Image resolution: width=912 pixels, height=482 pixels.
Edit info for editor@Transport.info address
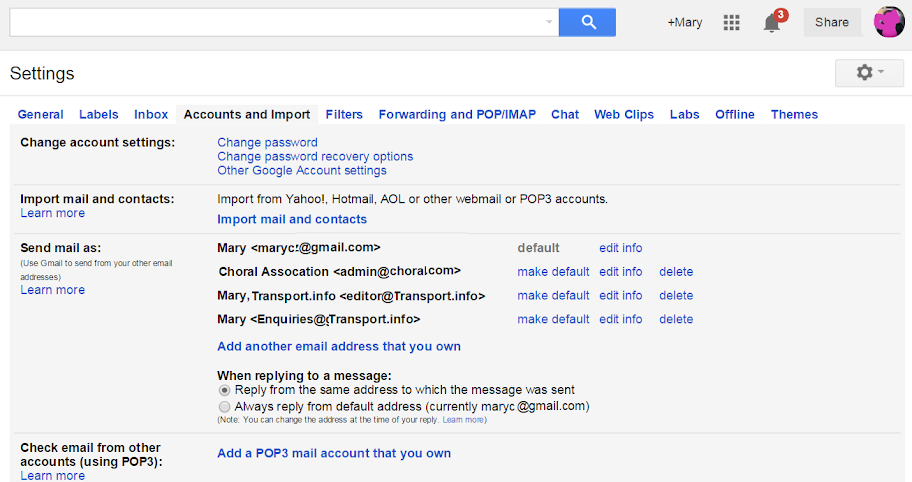[x=620, y=296]
